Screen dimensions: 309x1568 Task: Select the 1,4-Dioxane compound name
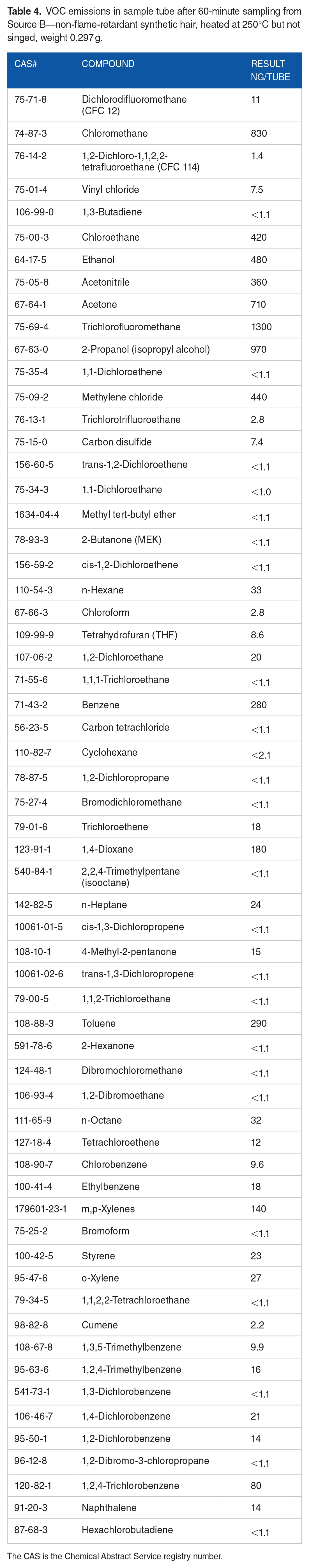pos(107,849)
